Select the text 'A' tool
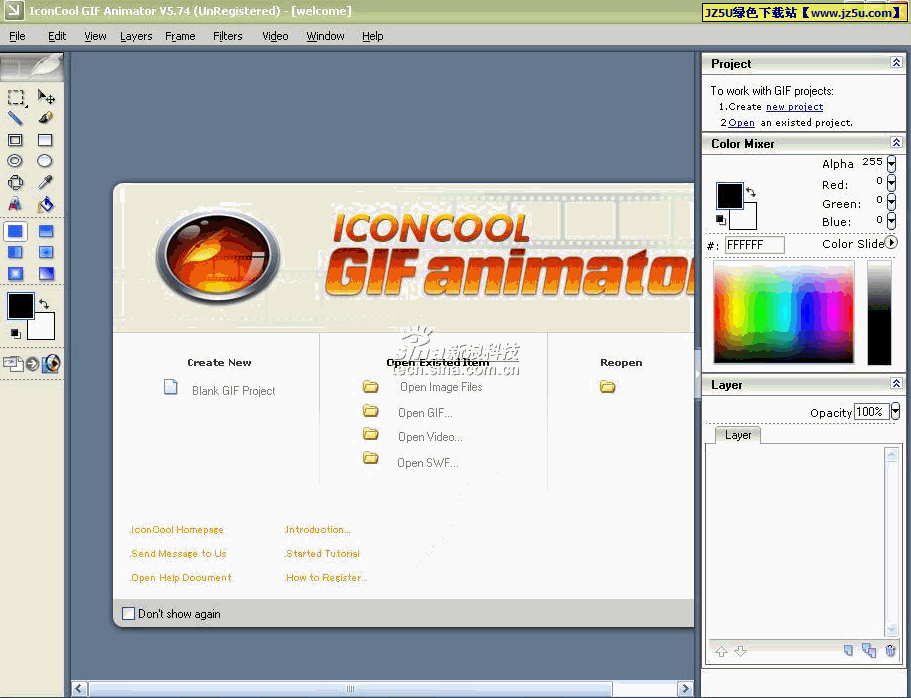Screen dimensions: 911x698 [x=15, y=204]
